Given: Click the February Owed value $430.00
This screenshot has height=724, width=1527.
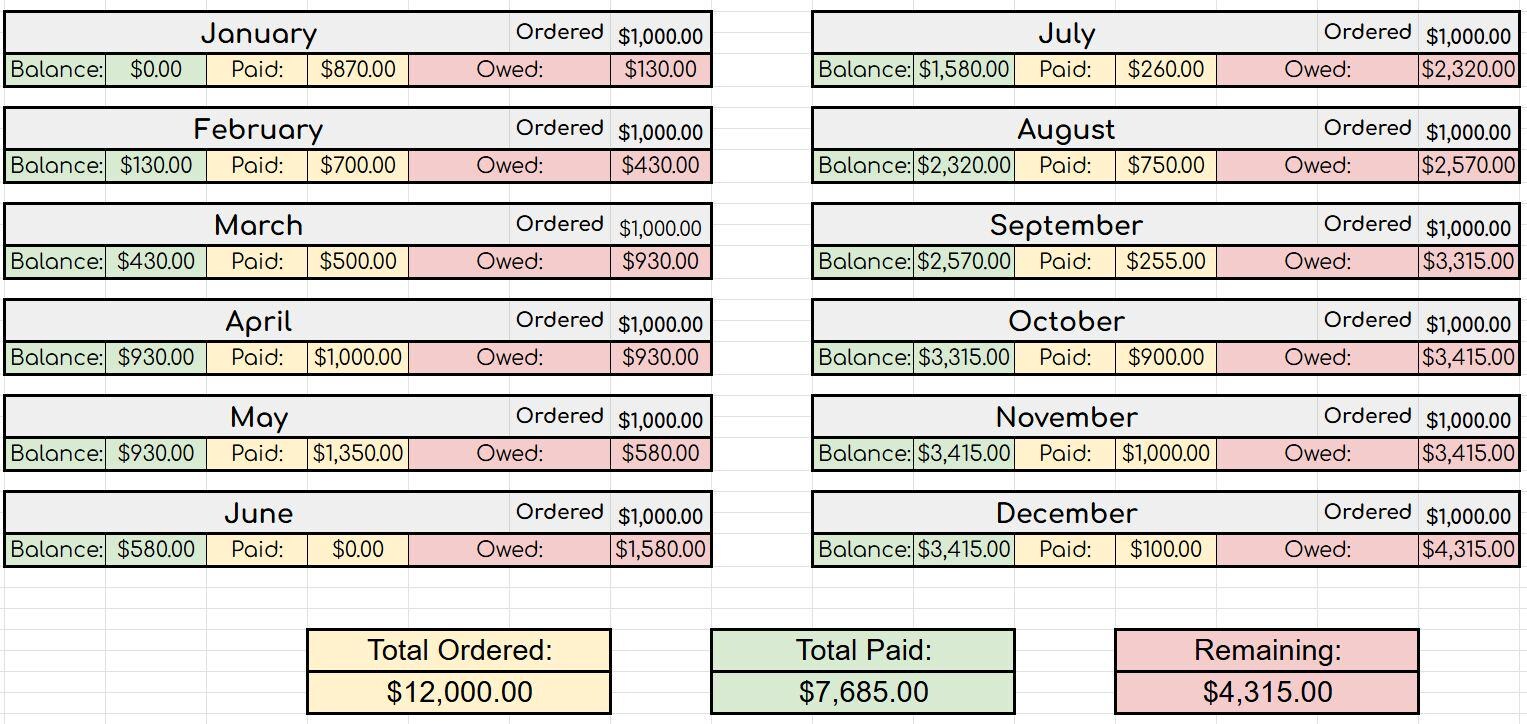Looking at the screenshot, I should coord(661,166).
